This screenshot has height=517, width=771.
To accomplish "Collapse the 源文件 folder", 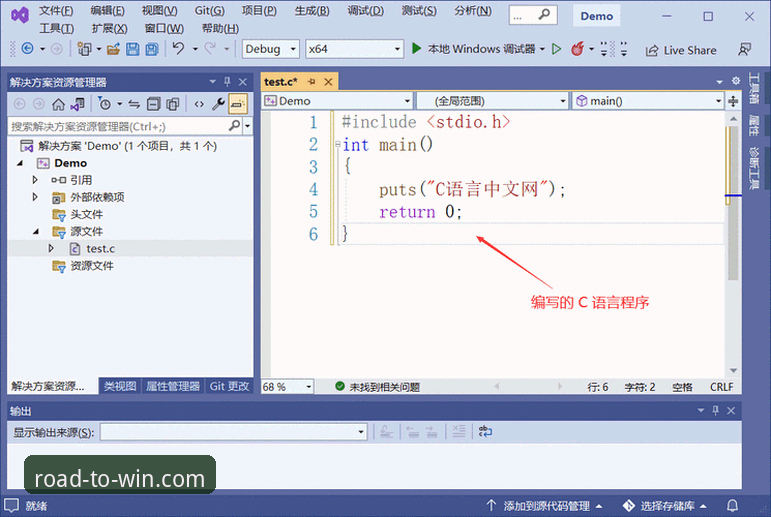I will click(36, 231).
